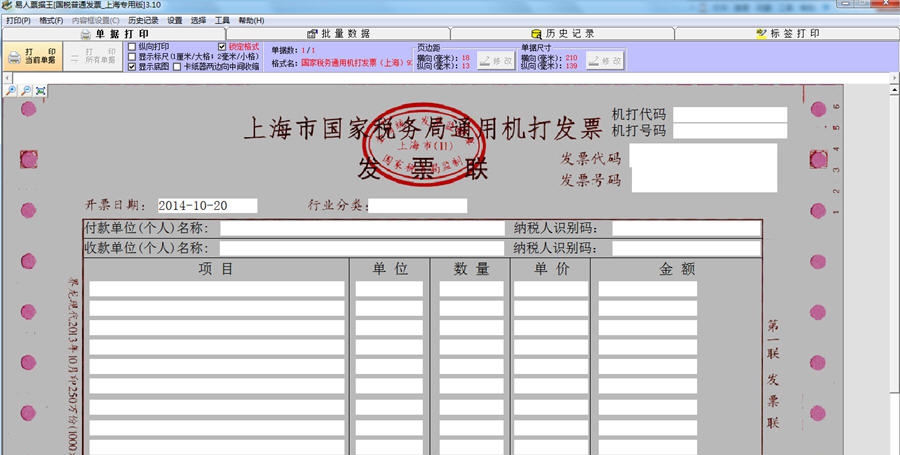Click the fit-to-window zoom icon
Viewport: 900px width, 455px height.
pos(41,91)
